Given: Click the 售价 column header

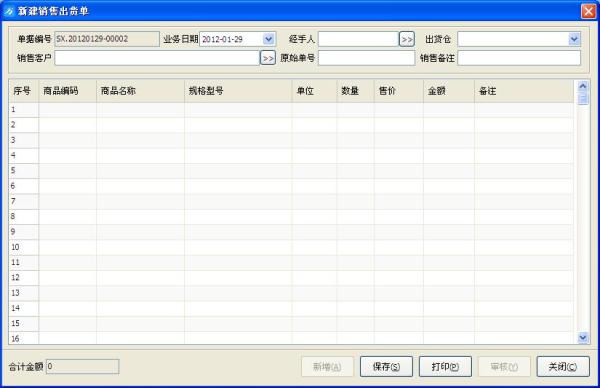Looking at the screenshot, I should (399, 91).
